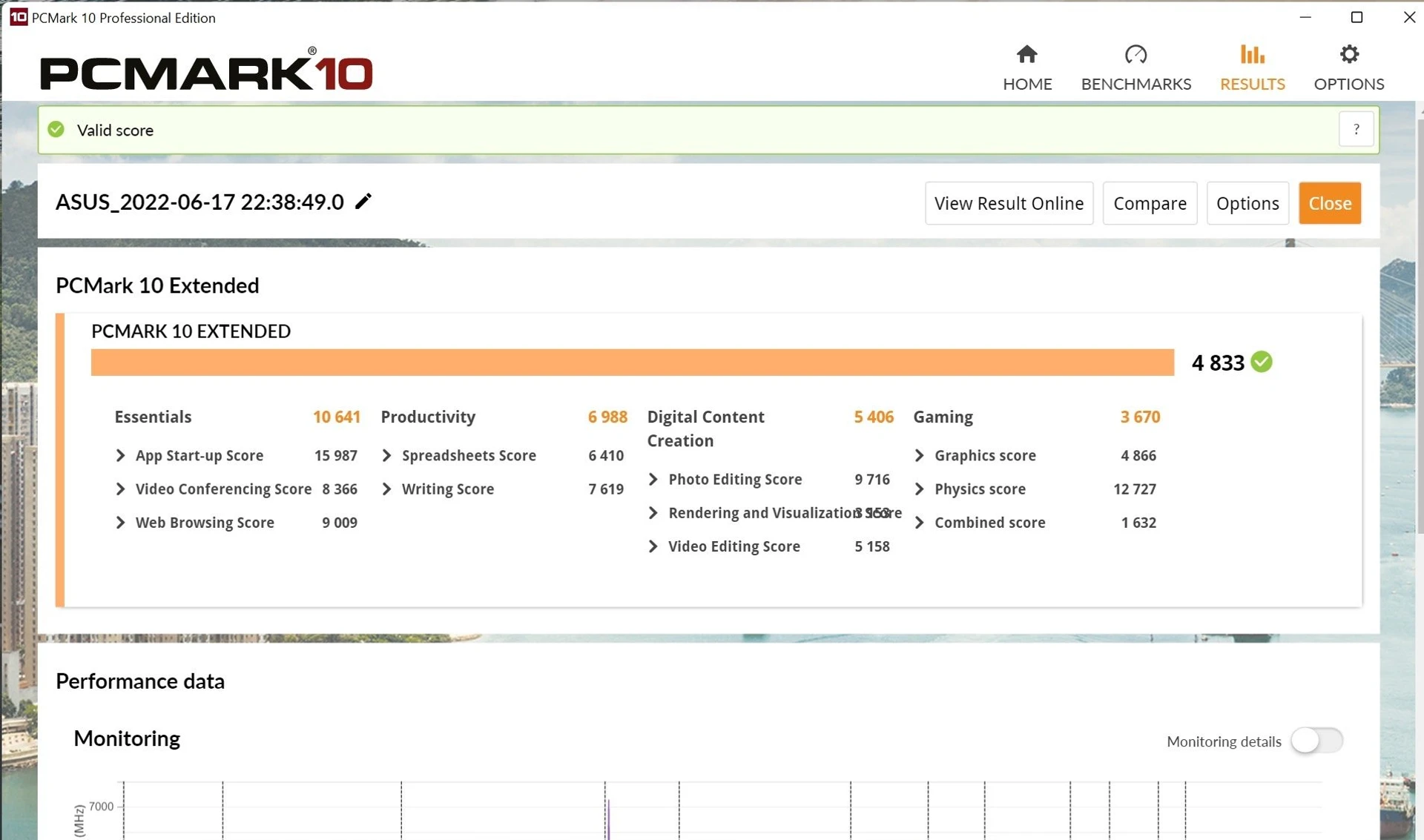The image size is (1424, 840).
Task: Expand Physics score details
Action: 919,489
